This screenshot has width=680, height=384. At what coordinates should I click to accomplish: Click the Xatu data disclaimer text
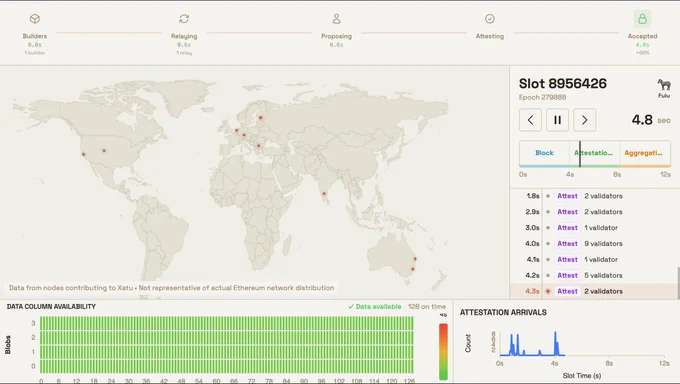click(x=171, y=288)
